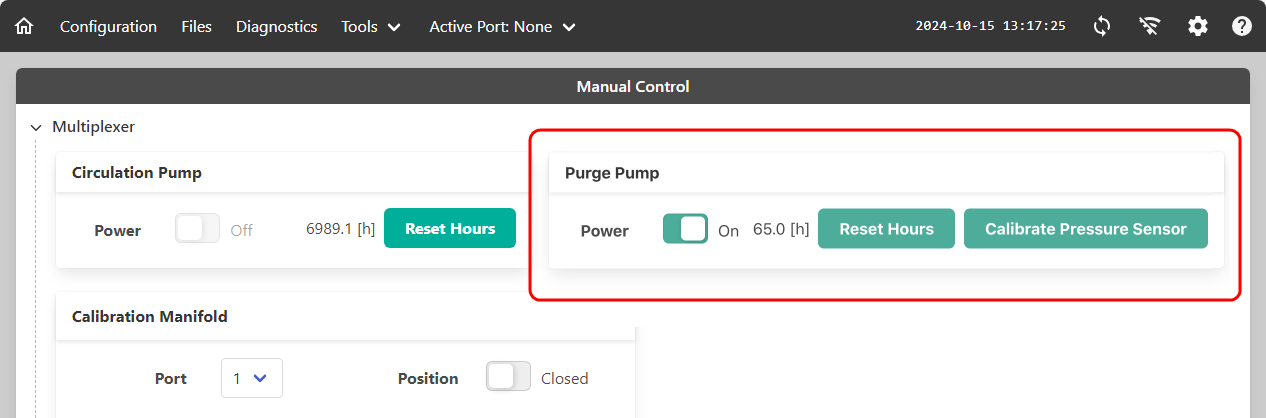Click the Manual Control header bar

click(633, 86)
